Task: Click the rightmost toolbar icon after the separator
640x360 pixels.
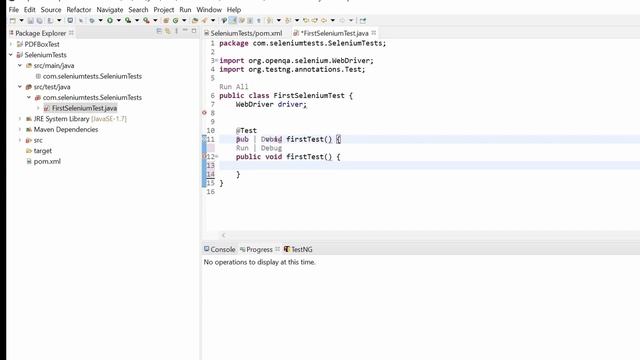Action: [x=363, y=20]
